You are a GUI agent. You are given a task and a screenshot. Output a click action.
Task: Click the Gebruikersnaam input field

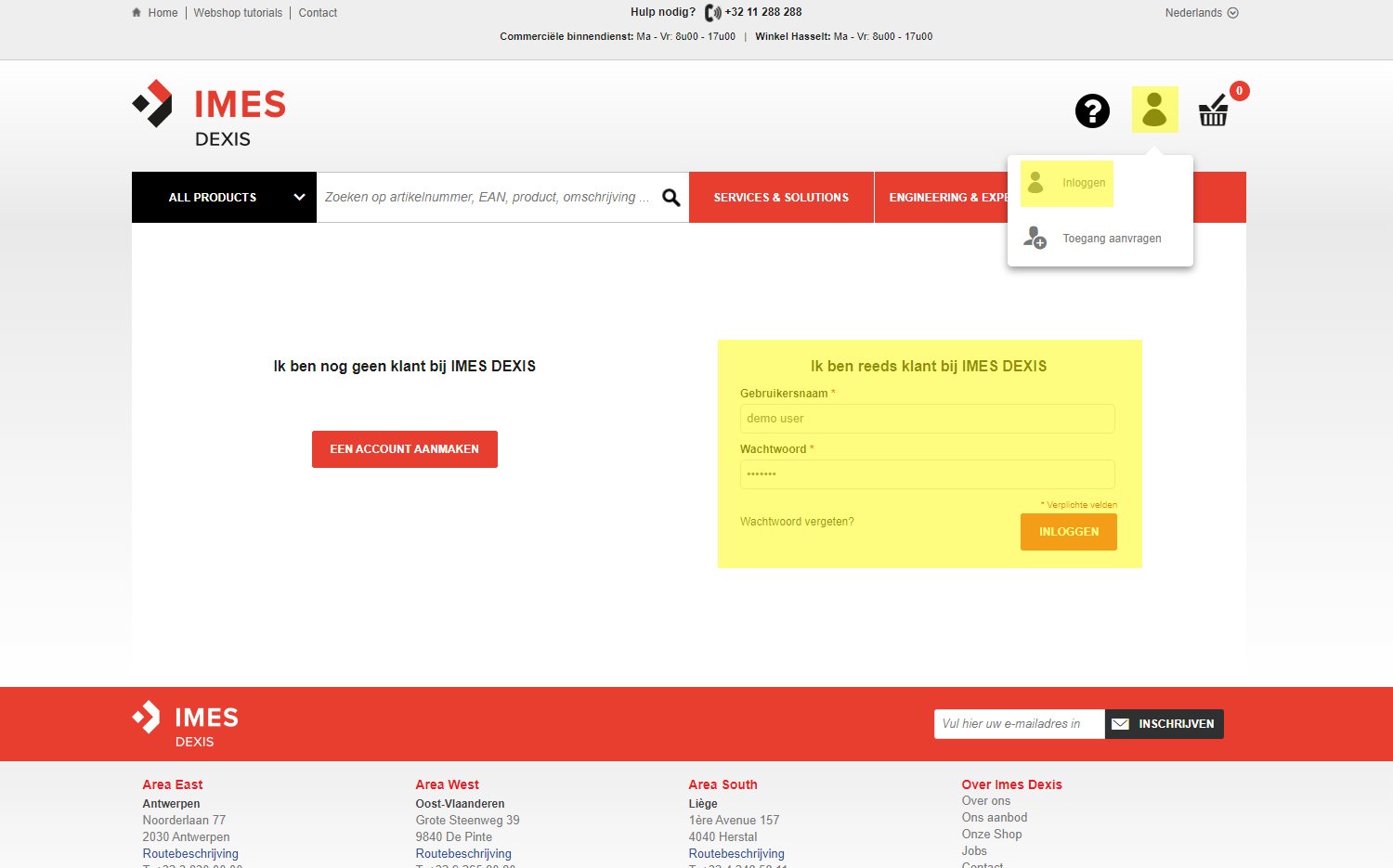point(927,419)
